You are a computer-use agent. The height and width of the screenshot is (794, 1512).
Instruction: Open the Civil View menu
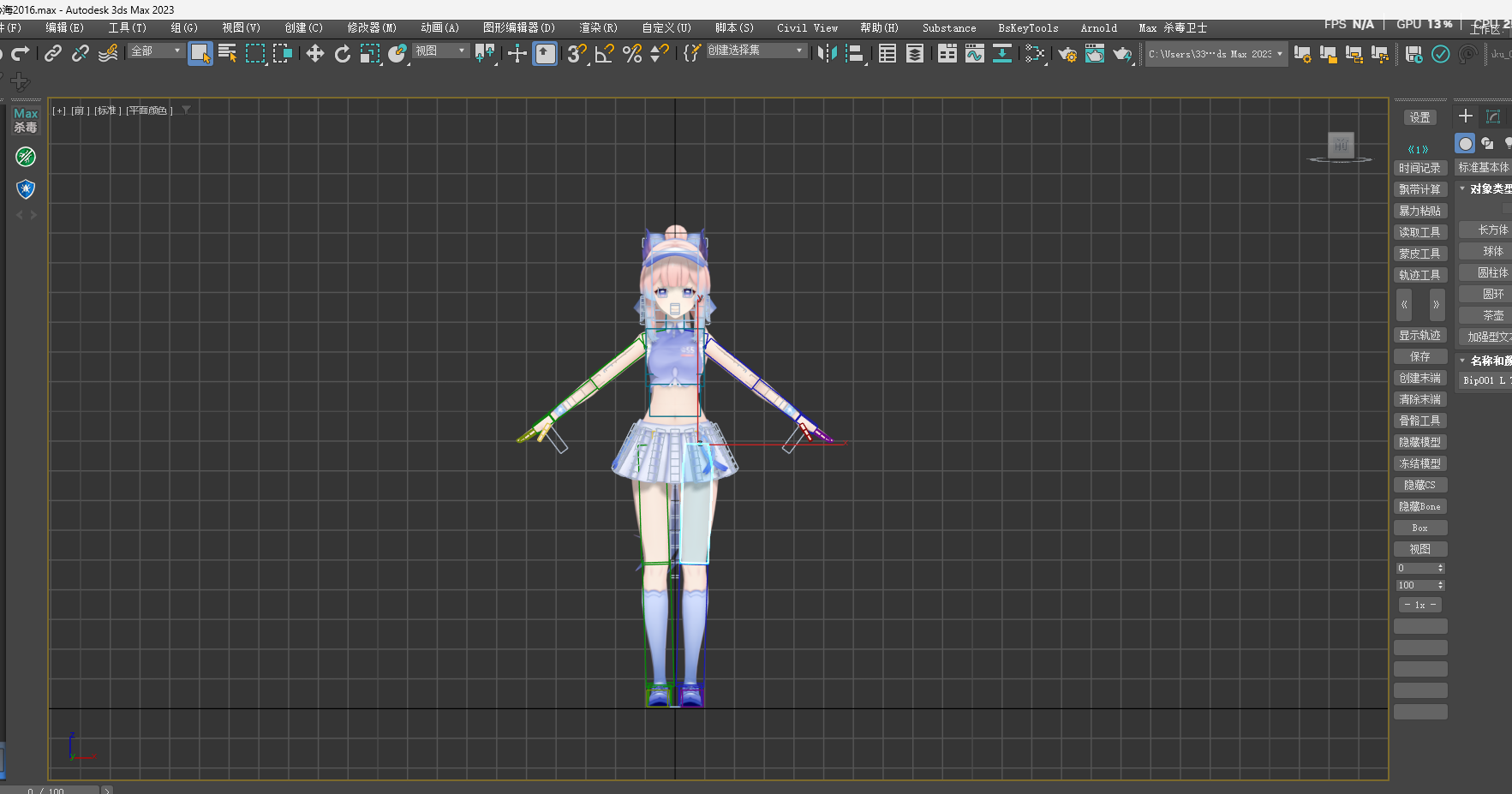[x=807, y=28]
